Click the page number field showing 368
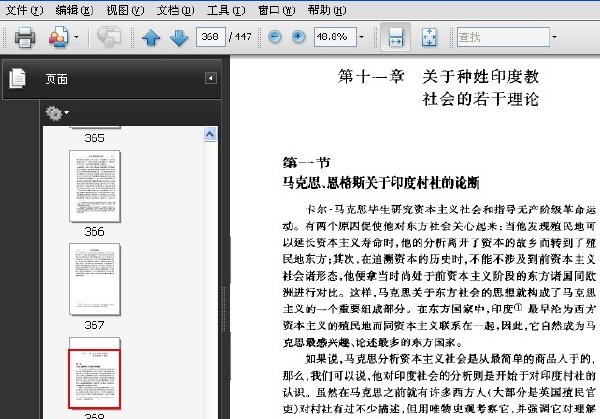The width and height of the screenshot is (600, 419). [x=210, y=37]
